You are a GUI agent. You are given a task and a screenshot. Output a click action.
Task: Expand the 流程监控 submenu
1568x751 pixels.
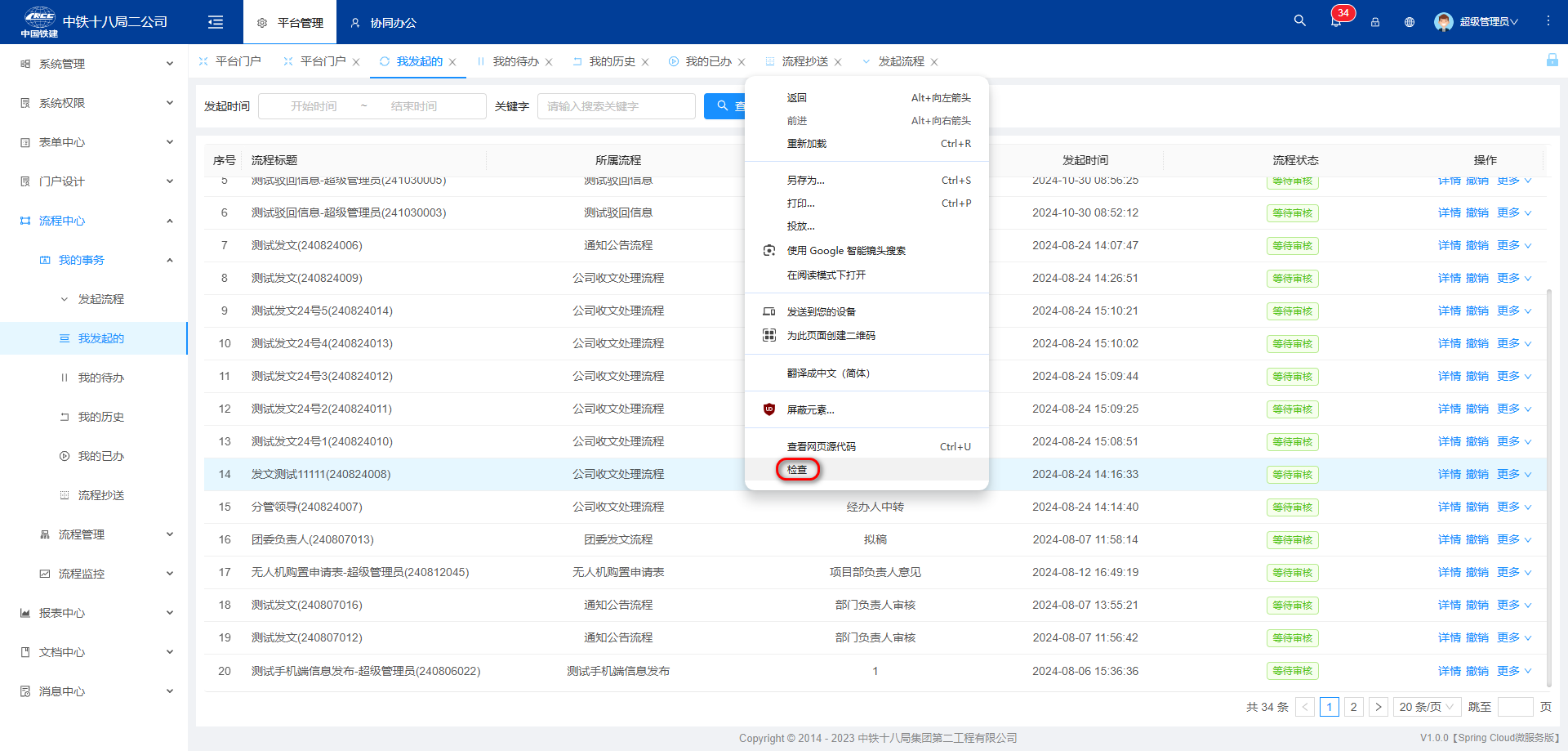pyautogui.click(x=170, y=574)
